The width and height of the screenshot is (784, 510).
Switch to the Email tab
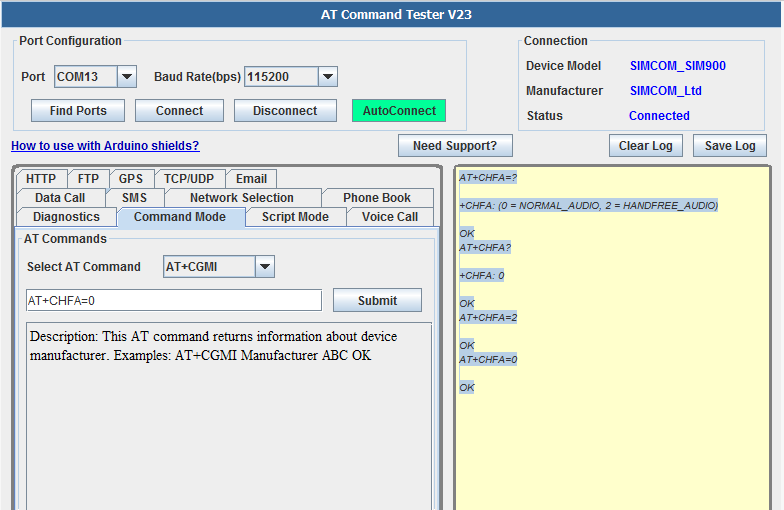[x=251, y=179]
